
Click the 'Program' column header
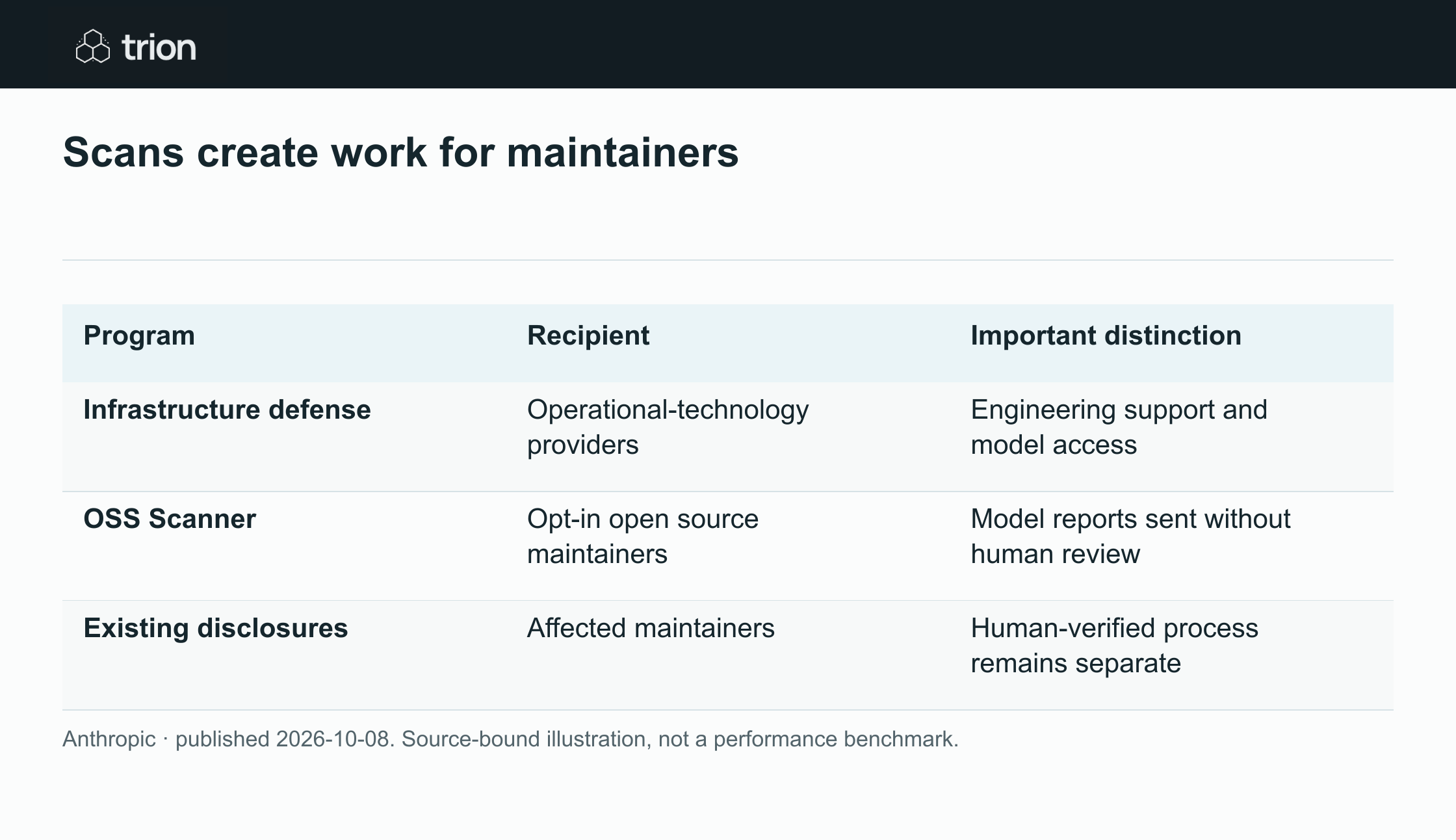pyautogui.click(x=139, y=335)
